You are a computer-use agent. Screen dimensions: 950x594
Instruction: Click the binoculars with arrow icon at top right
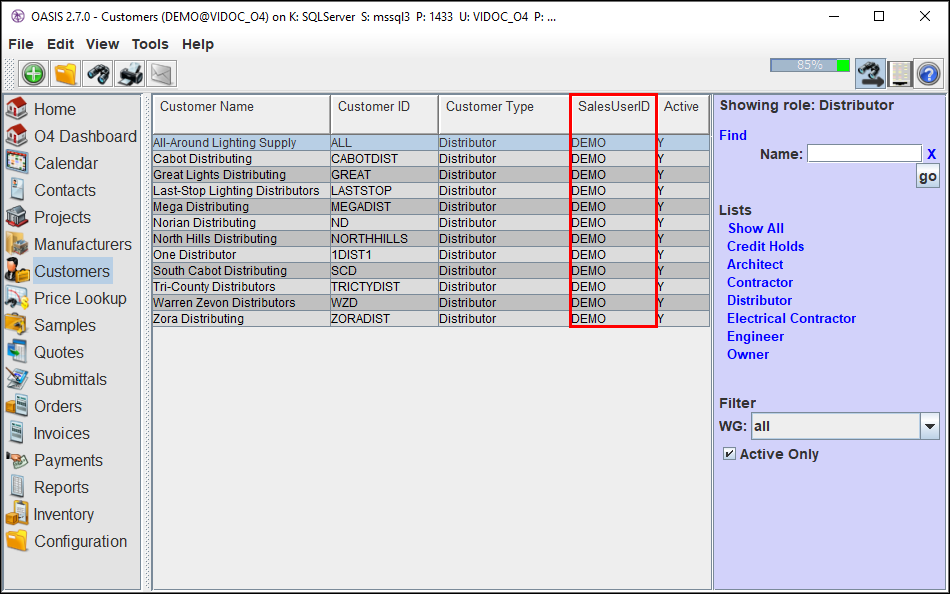pos(870,74)
